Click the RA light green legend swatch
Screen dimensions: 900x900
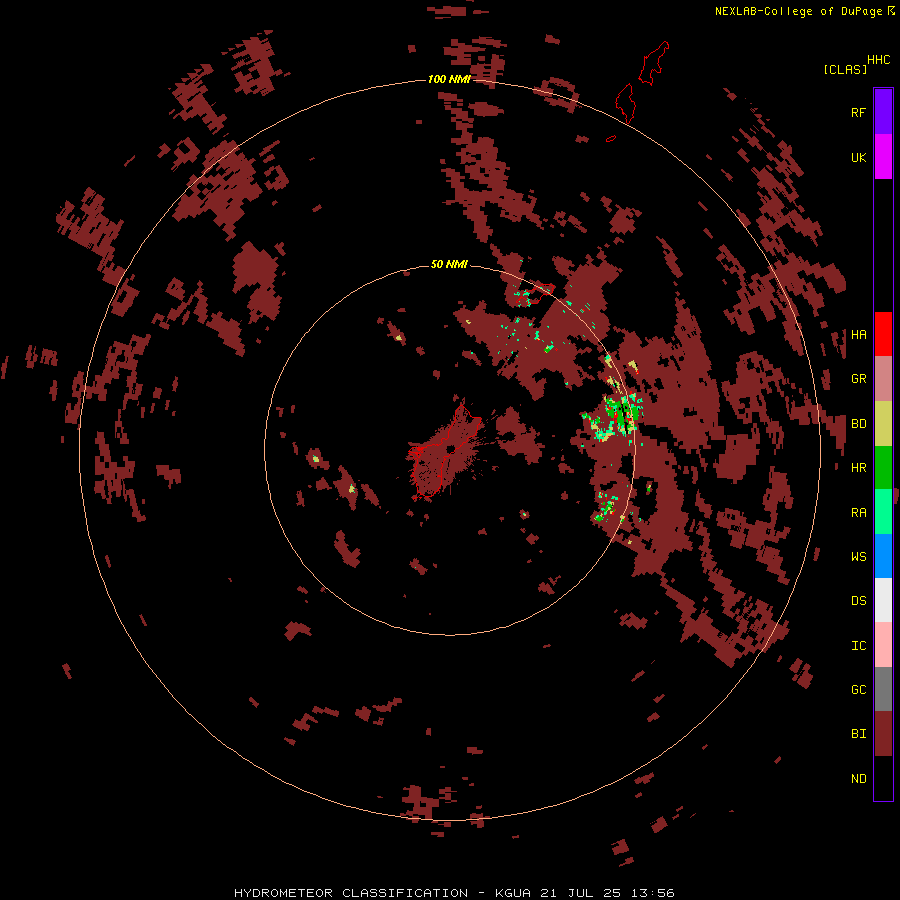click(883, 512)
